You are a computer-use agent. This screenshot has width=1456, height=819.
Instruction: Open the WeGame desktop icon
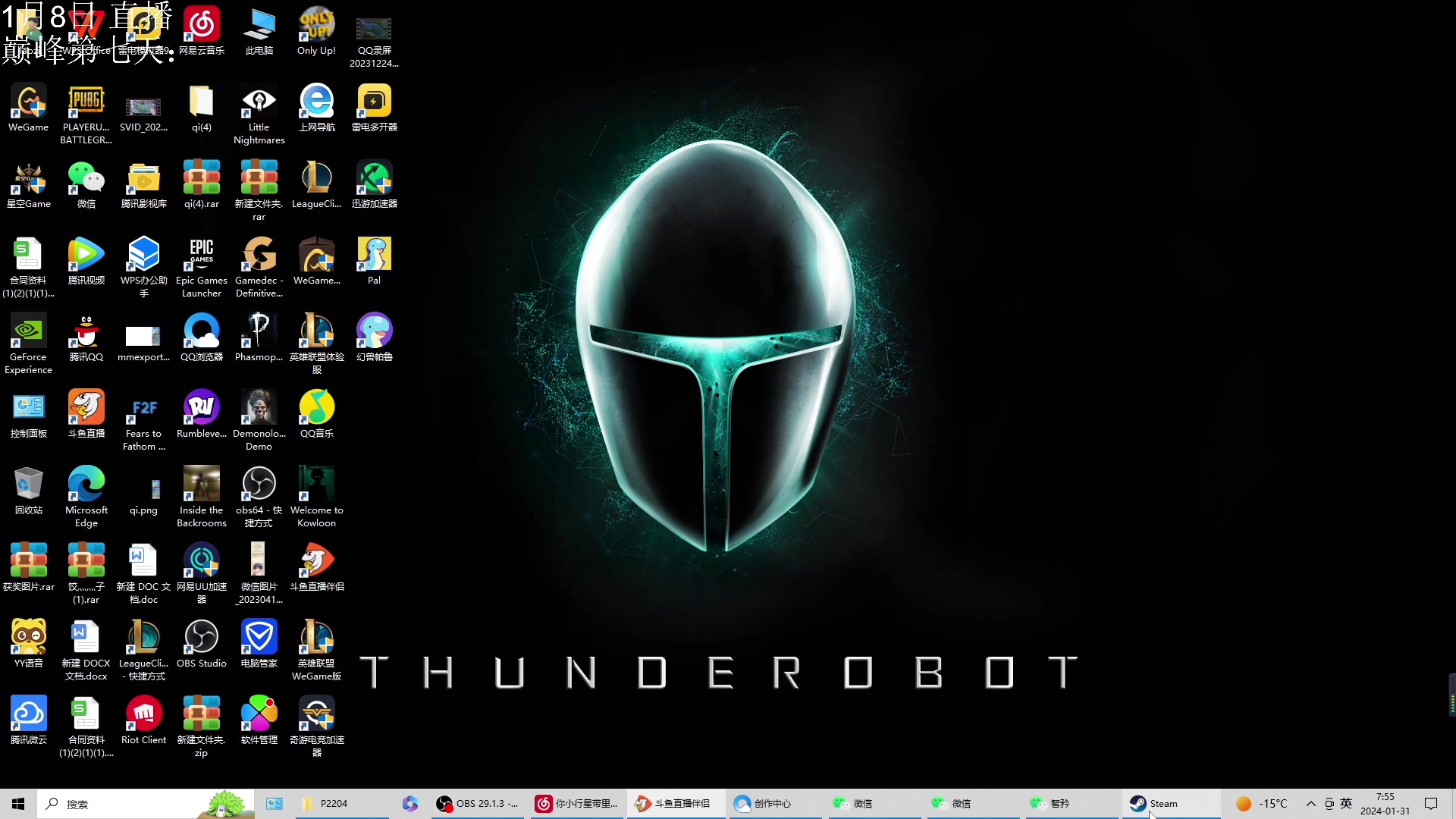tap(29, 108)
